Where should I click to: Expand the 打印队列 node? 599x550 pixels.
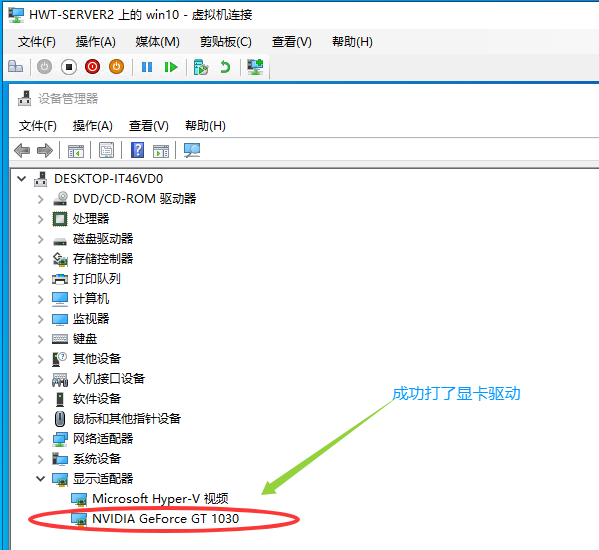click(40, 279)
